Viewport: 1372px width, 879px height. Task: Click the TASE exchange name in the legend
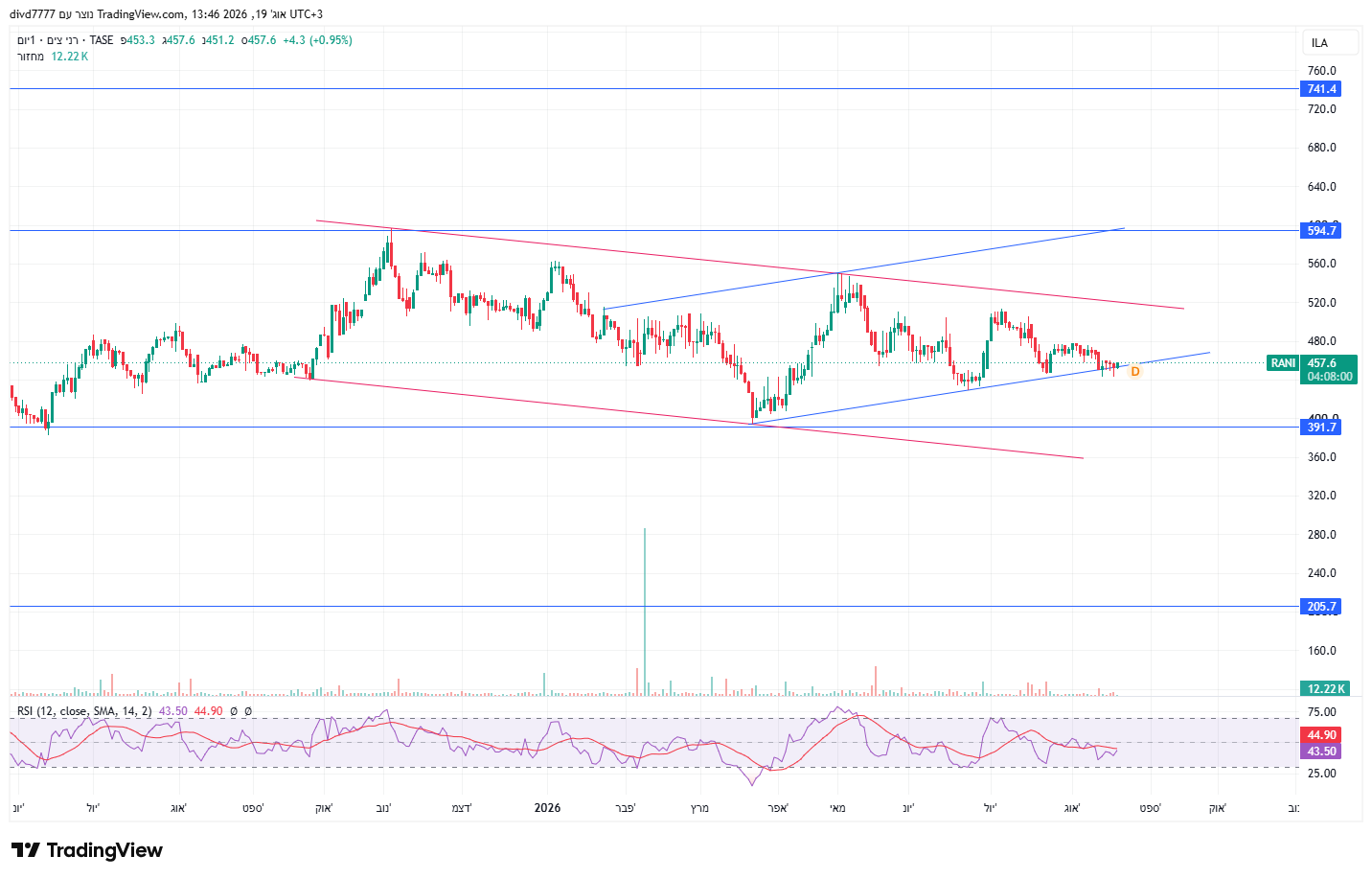pos(102,40)
